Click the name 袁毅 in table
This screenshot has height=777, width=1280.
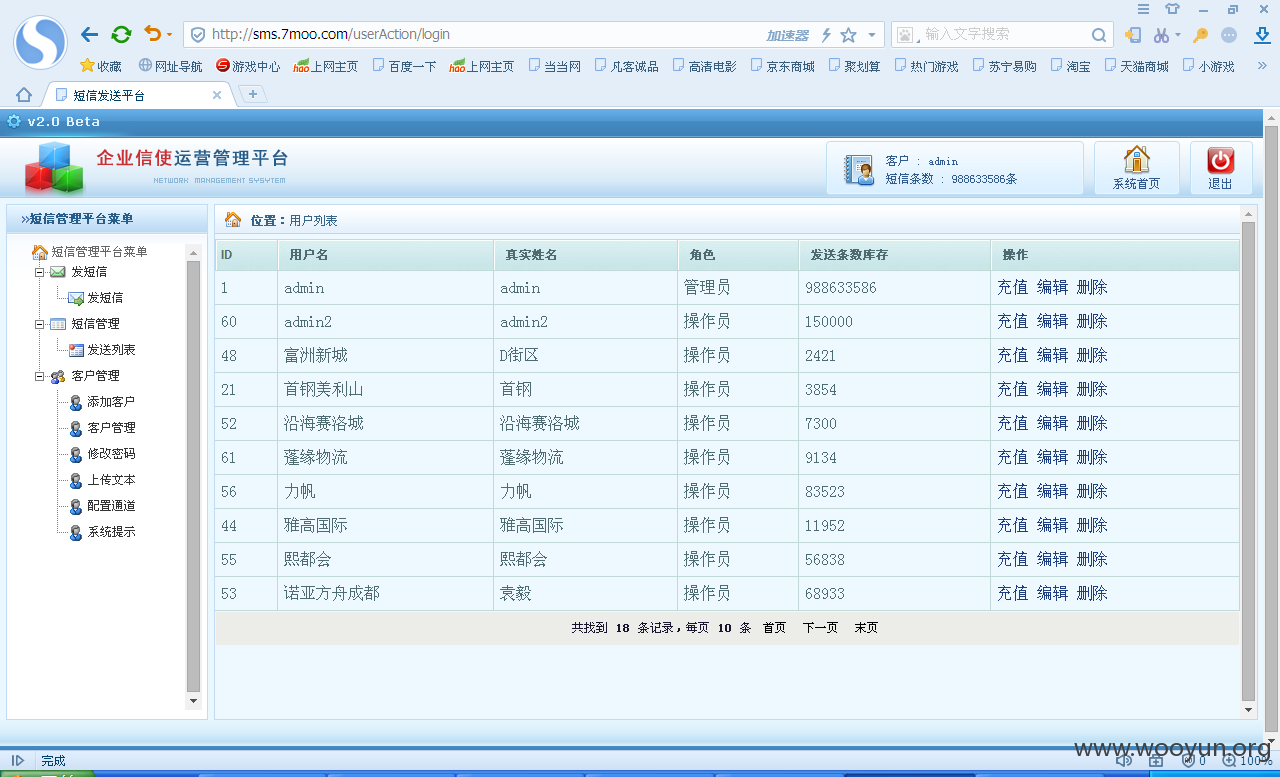coord(515,594)
